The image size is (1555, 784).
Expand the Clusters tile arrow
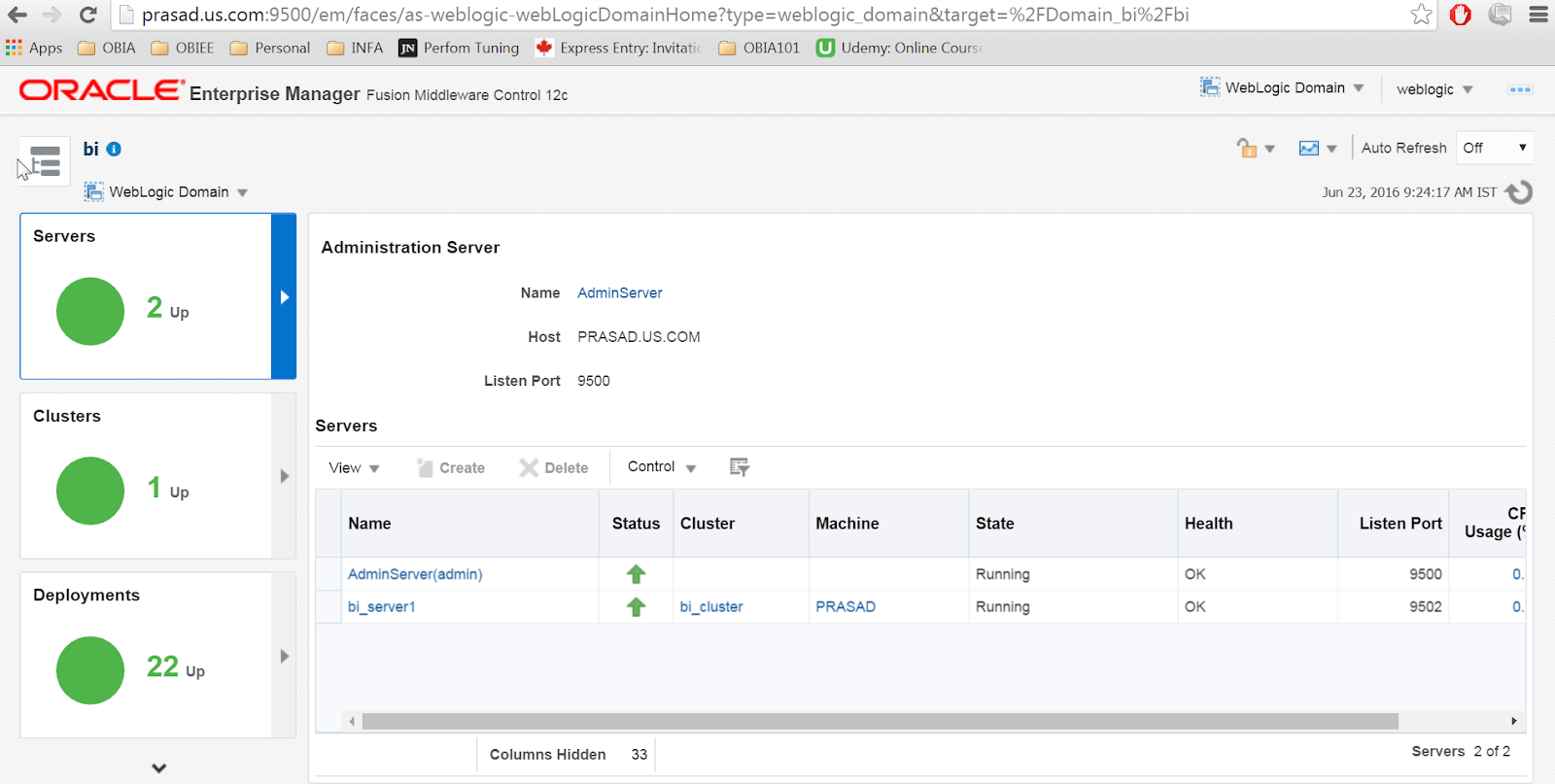284,476
